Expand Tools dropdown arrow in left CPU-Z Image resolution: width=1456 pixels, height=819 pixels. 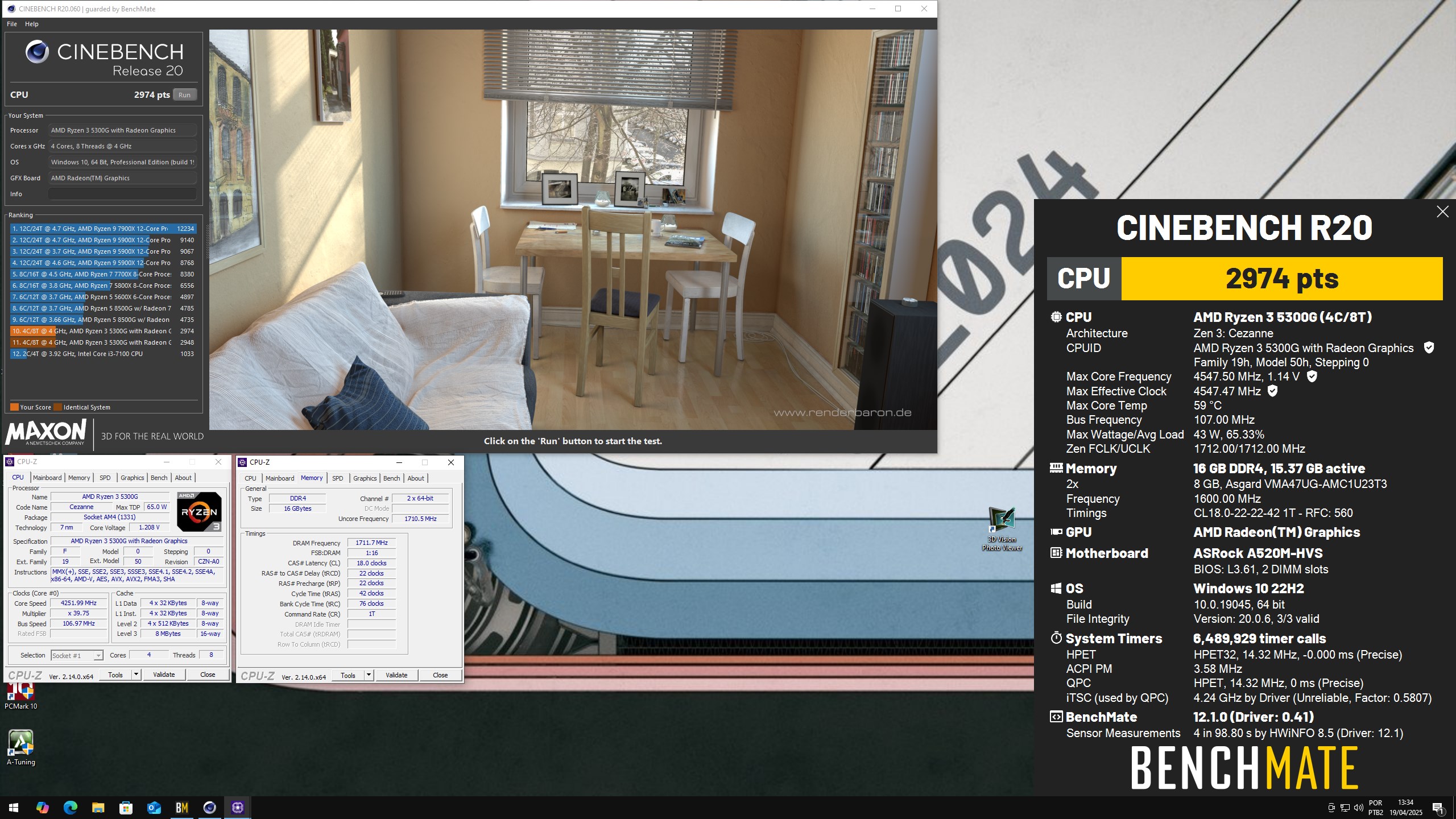136,675
